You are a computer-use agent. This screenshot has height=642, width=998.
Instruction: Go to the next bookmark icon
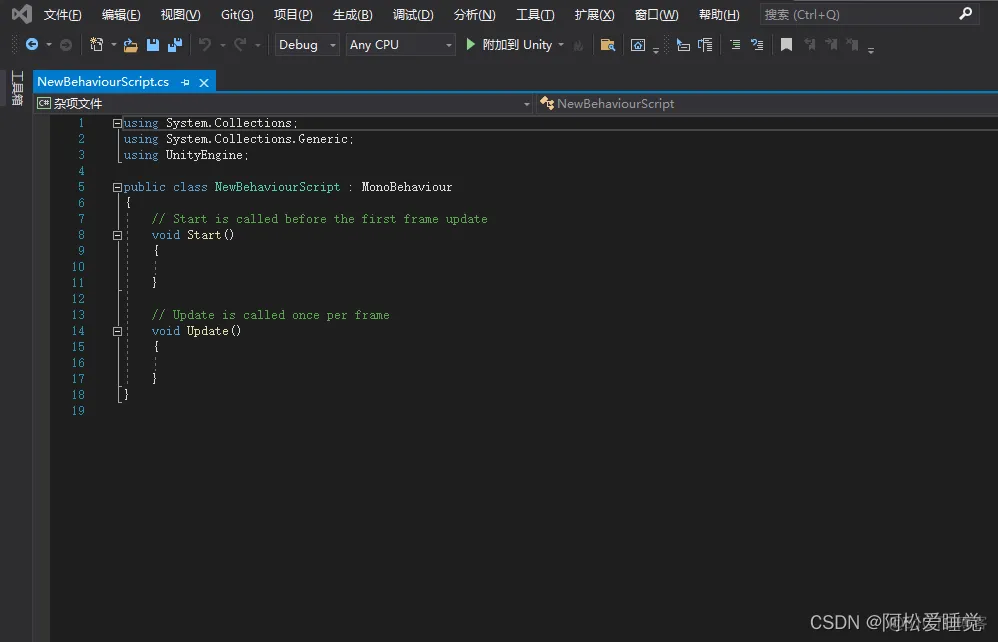tap(831, 45)
